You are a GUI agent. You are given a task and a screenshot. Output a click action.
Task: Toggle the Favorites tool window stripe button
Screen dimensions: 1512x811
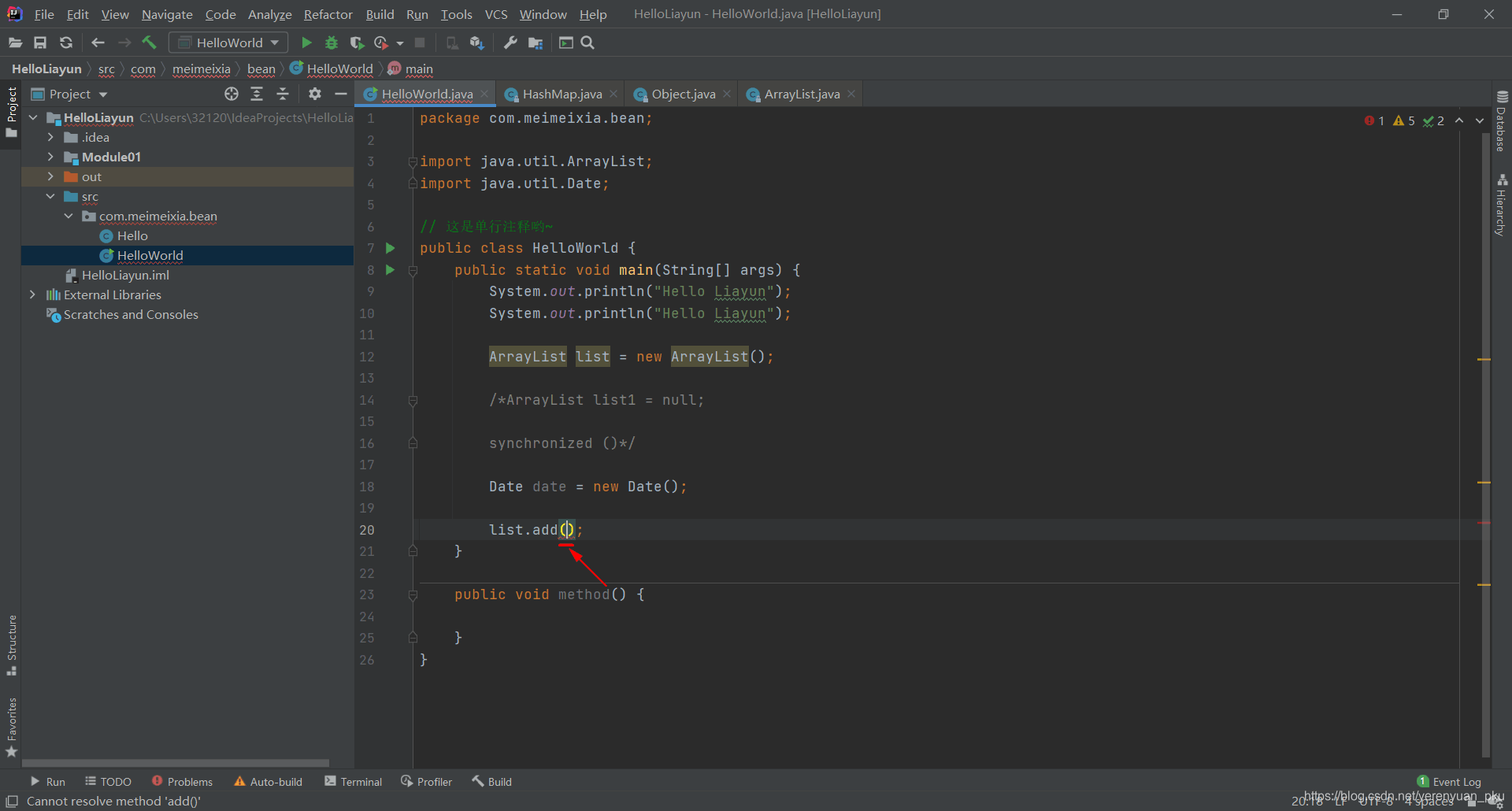click(x=11, y=727)
